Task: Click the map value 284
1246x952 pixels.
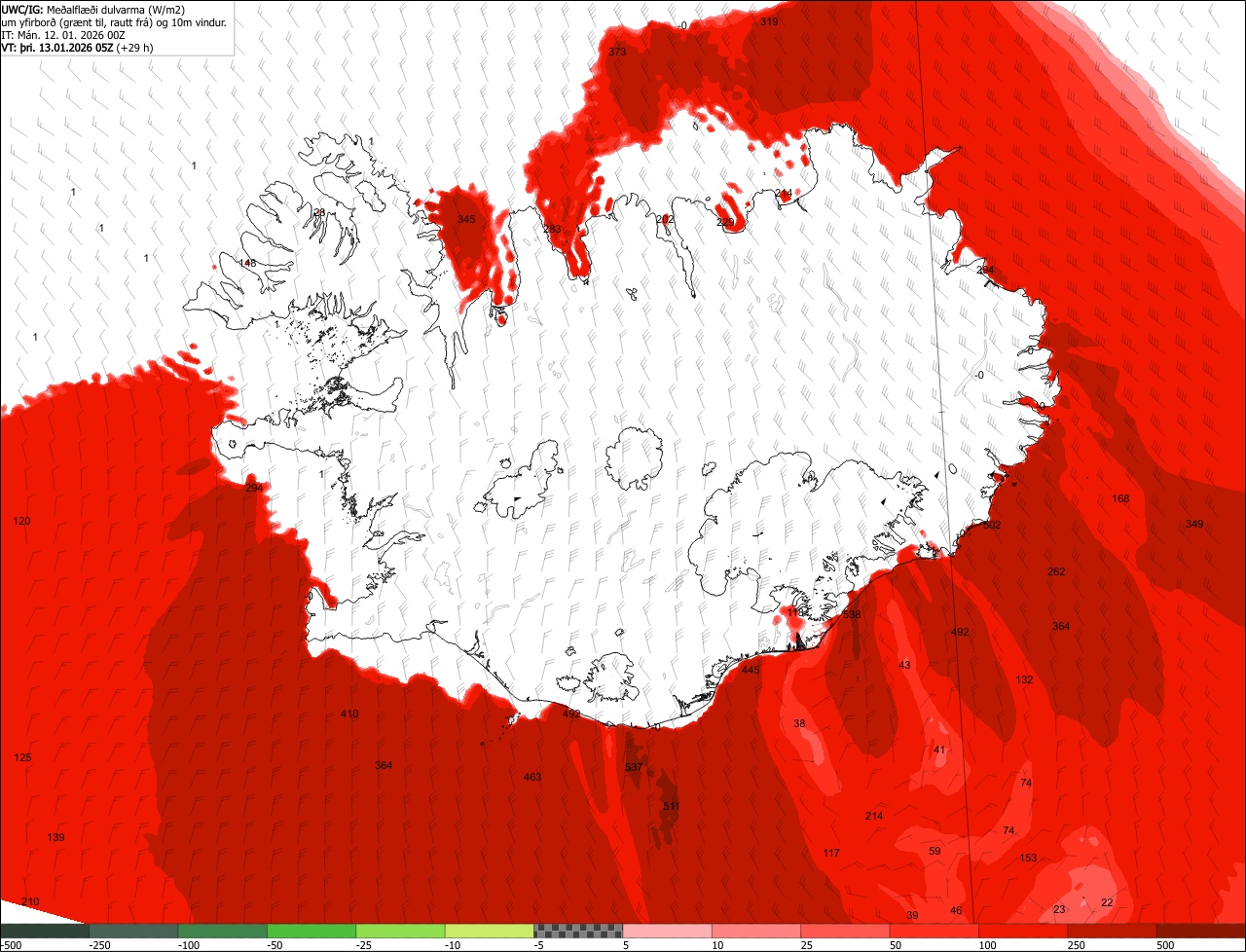Action: 985,270
